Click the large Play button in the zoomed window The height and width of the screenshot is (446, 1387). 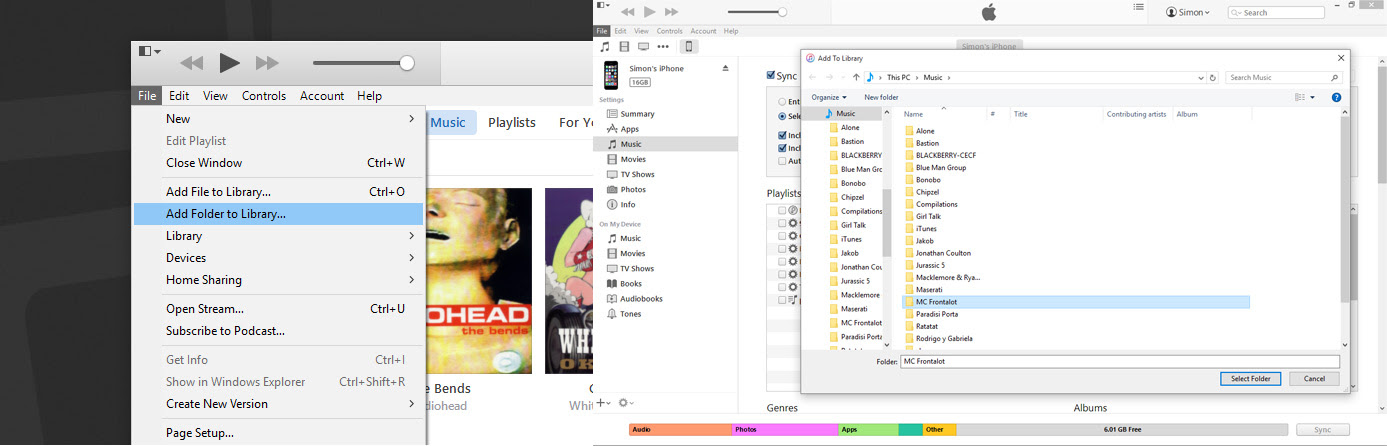(229, 63)
